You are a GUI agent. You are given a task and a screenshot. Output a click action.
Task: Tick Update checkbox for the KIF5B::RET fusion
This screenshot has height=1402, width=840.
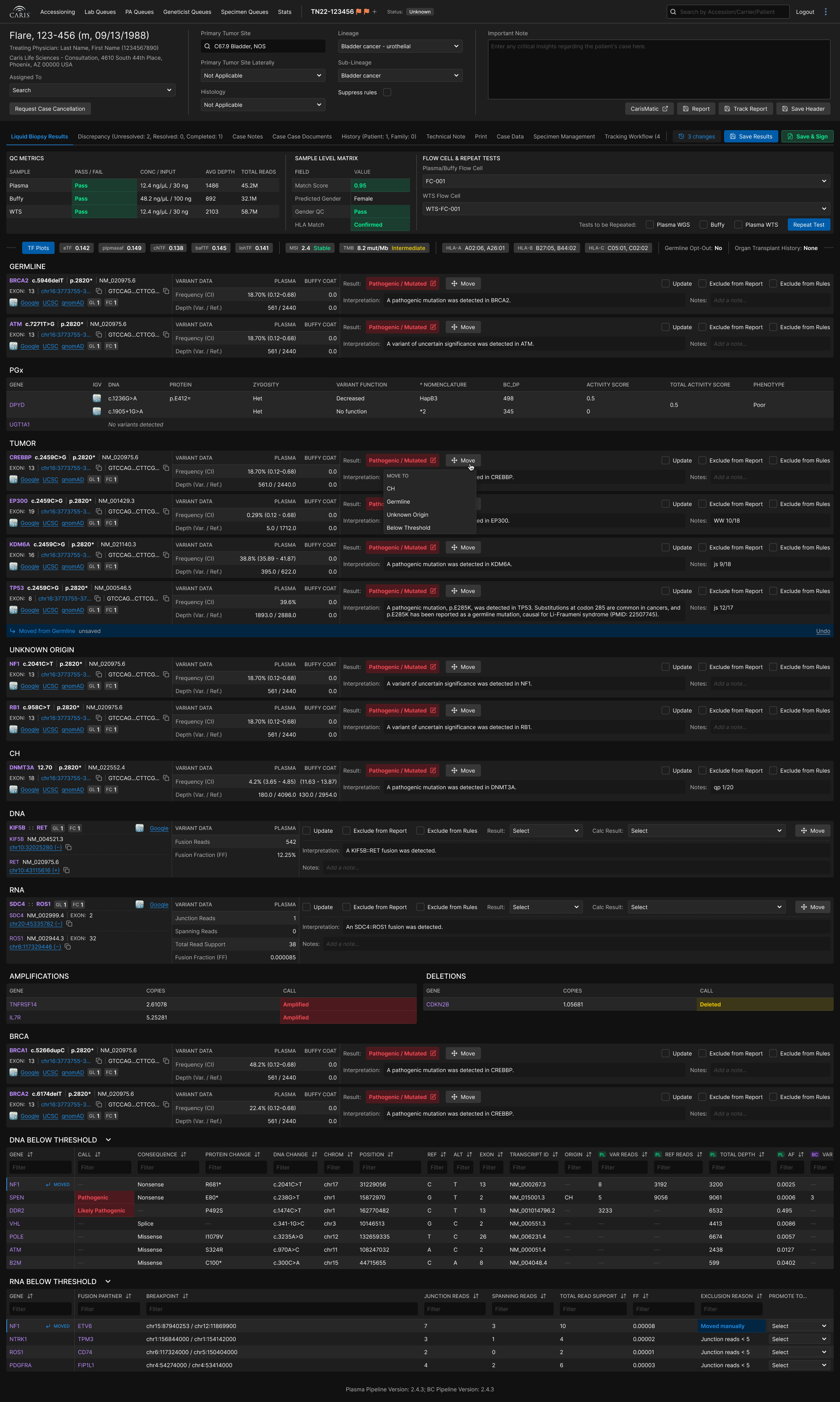[307, 831]
